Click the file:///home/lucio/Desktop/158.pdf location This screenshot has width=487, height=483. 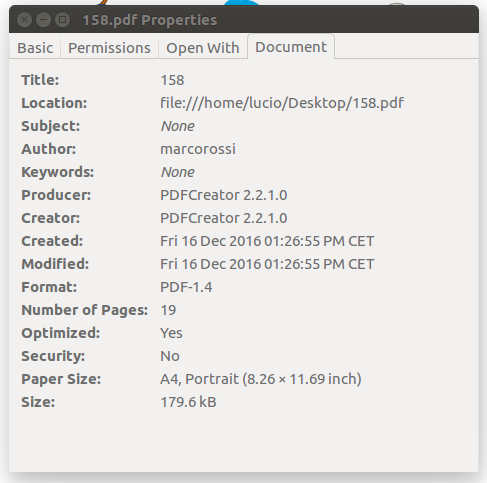[x=282, y=103]
